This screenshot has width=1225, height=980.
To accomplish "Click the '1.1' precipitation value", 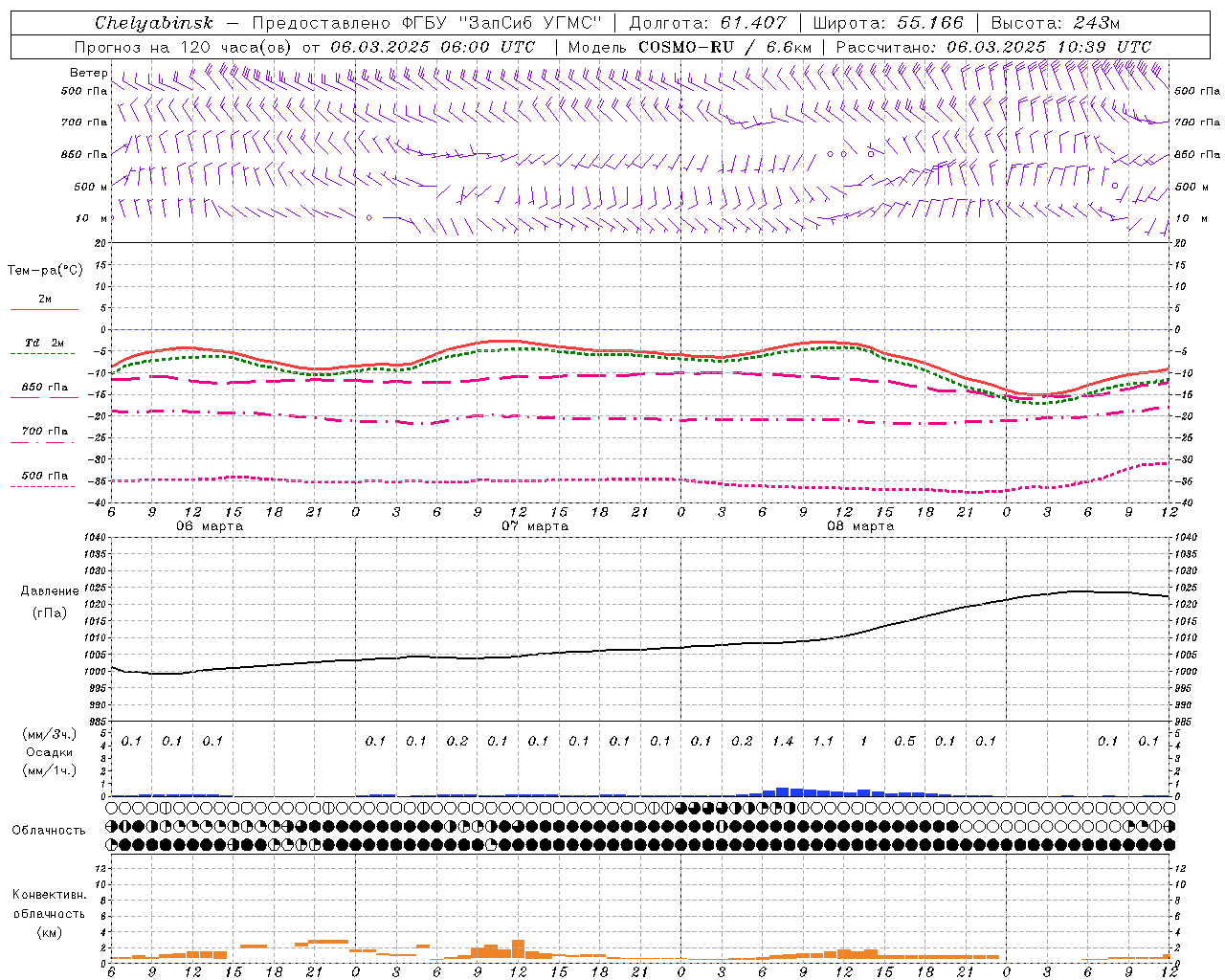I will pyautogui.click(x=823, y=741).
